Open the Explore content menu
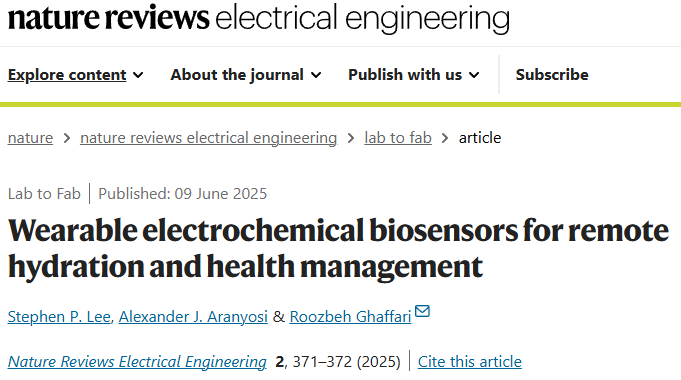 tap(76, 75)
